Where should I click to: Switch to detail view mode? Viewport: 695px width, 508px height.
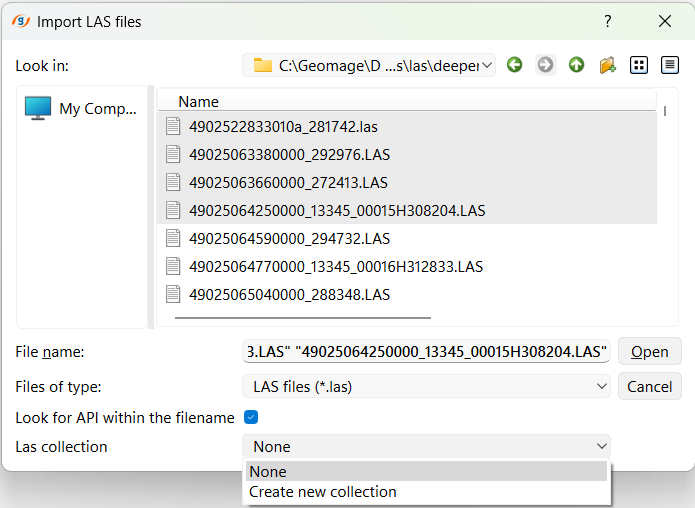tap(670, 65)
